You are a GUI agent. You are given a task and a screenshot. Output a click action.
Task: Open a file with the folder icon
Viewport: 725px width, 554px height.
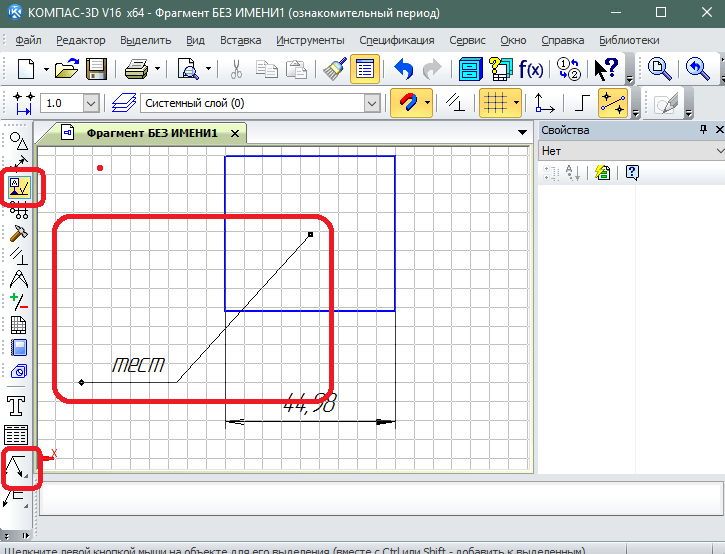click(x=66, y=69)
